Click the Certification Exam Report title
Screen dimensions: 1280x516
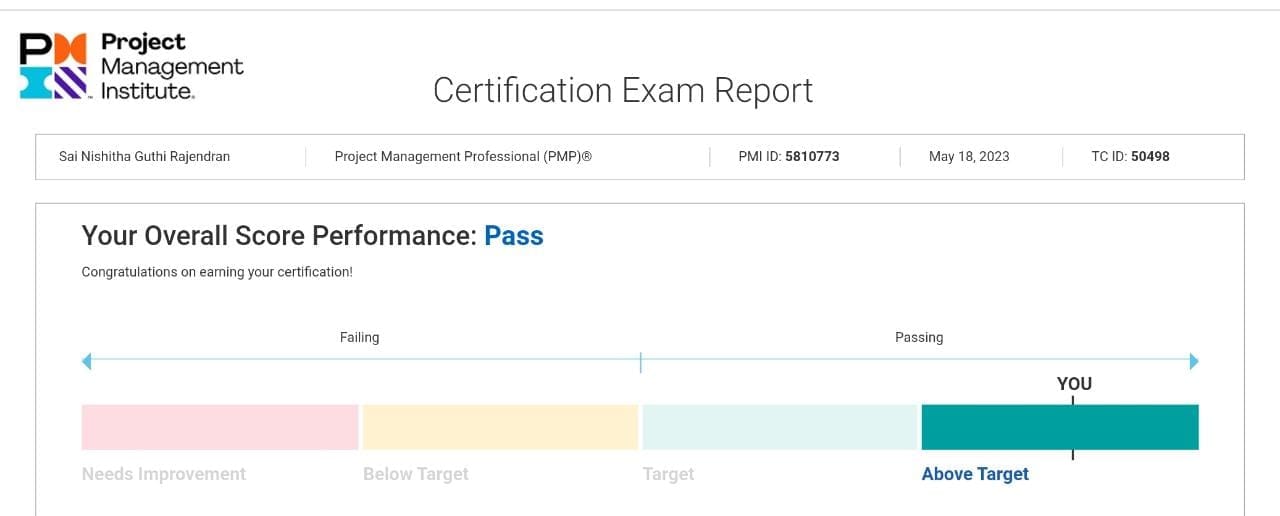pos(623,90)
